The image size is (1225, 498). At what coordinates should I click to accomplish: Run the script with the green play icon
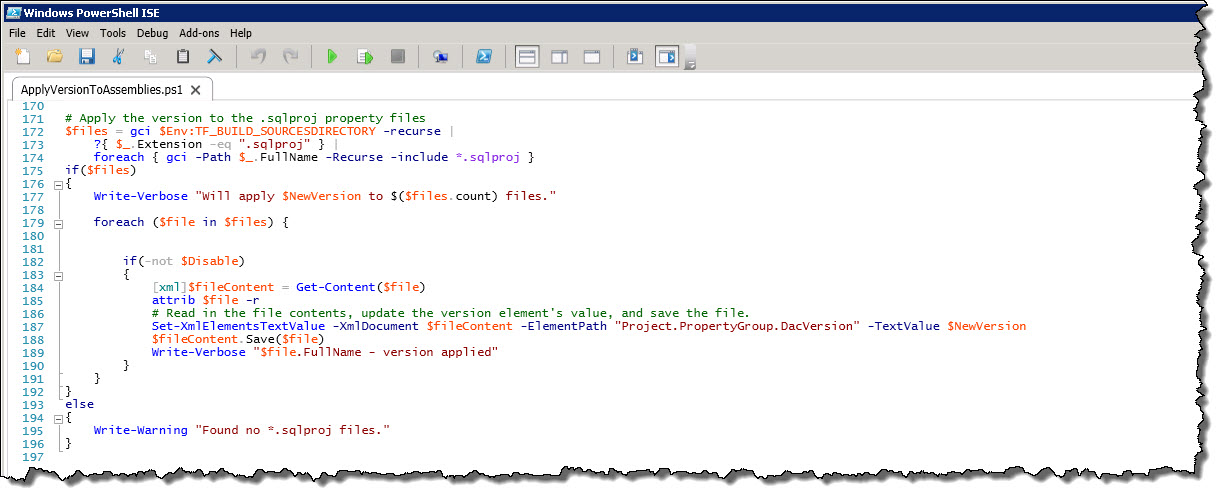(x=332, y=57)
